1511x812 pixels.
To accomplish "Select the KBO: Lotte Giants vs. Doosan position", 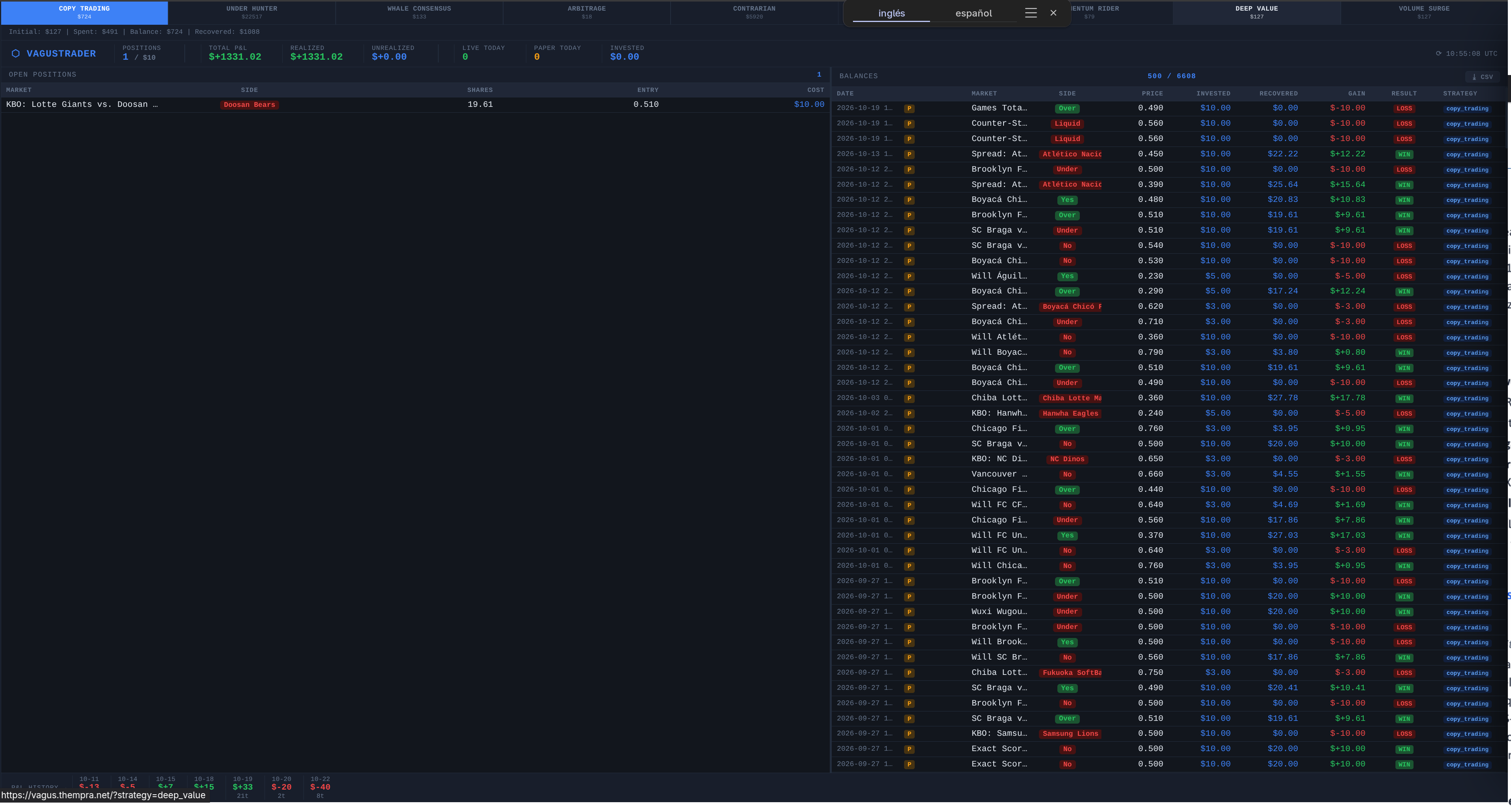I will pos(415,104).
